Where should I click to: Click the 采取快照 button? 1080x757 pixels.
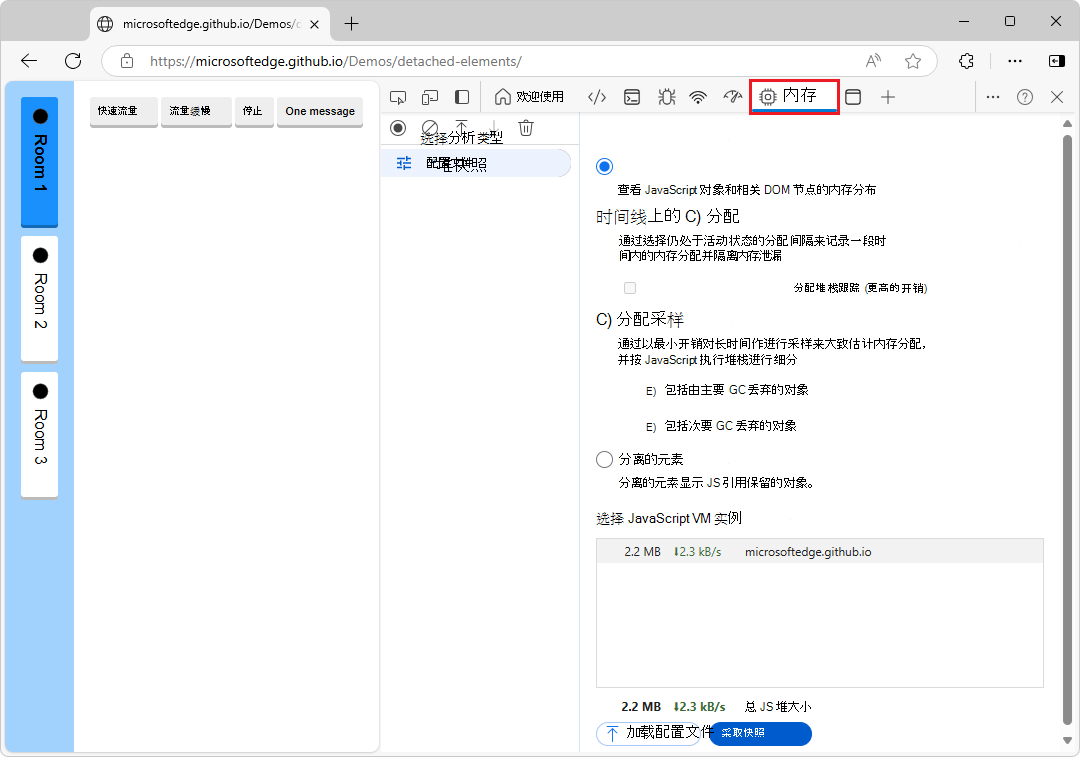tap(760, 733)
